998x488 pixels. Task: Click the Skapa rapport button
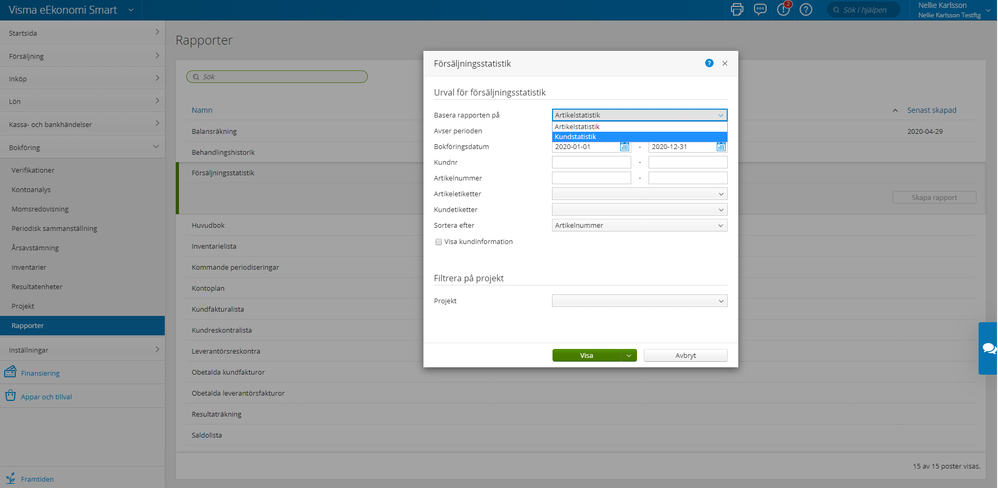[x=934, y=197]
